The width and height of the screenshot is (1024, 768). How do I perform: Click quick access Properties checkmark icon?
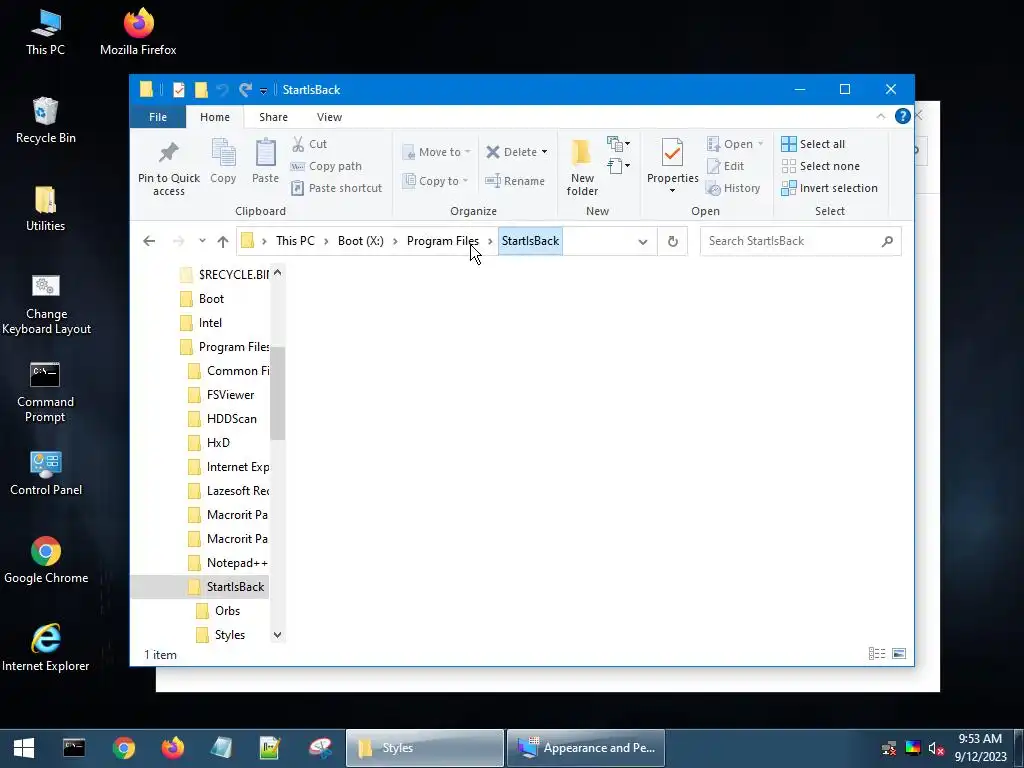point(178,89)
